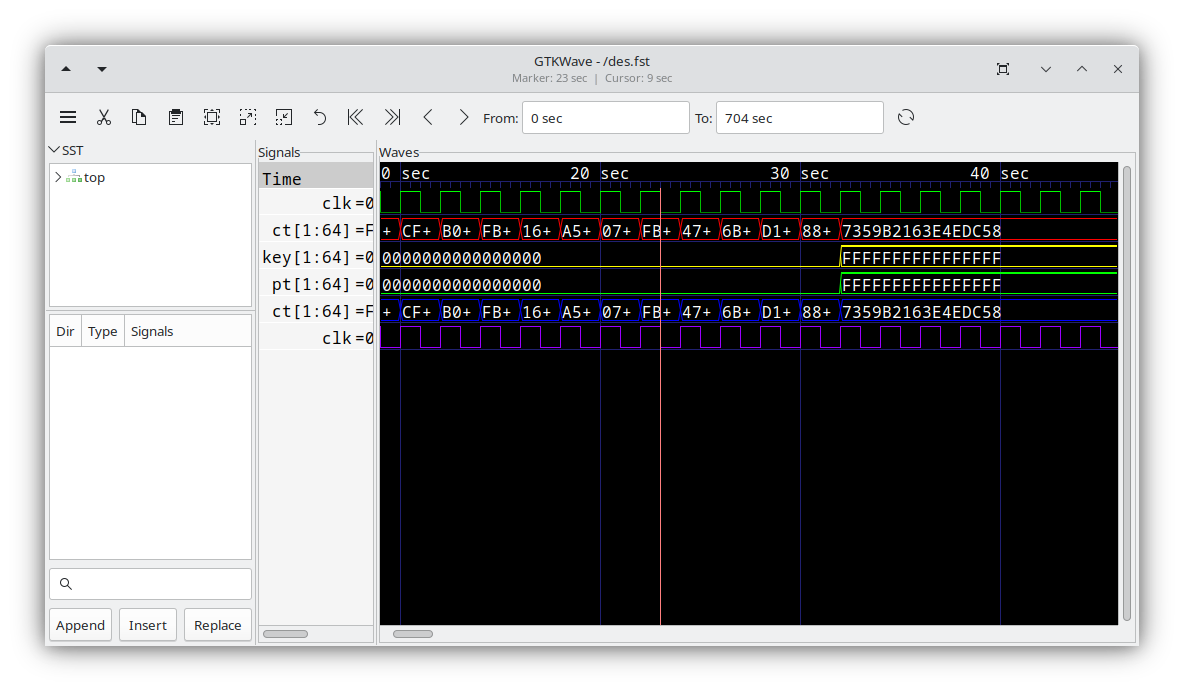Find the next signal edge
The image size is (1184, 691).
tap(463, 117)
